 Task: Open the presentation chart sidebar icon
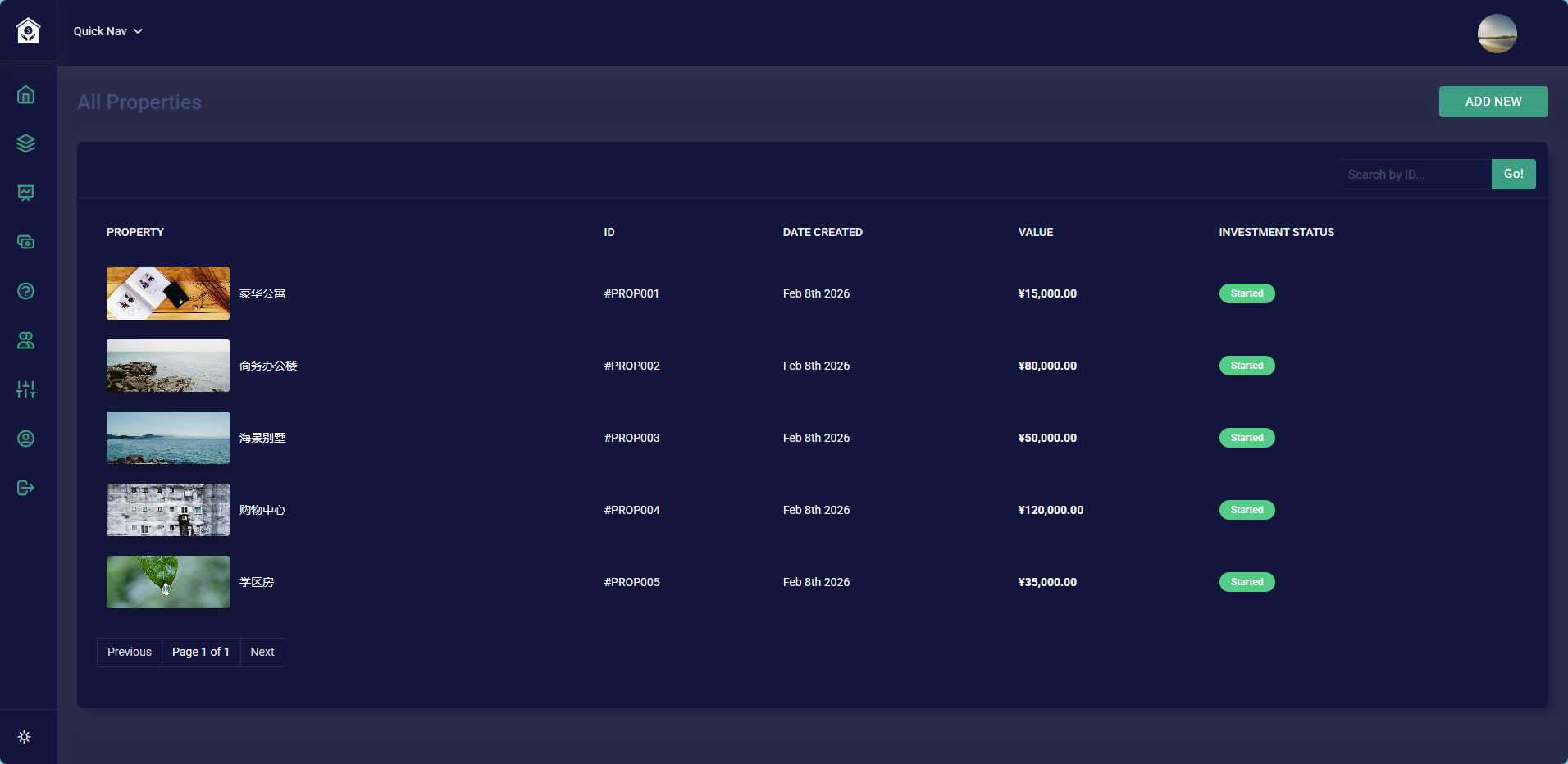(x=26, y=193)
